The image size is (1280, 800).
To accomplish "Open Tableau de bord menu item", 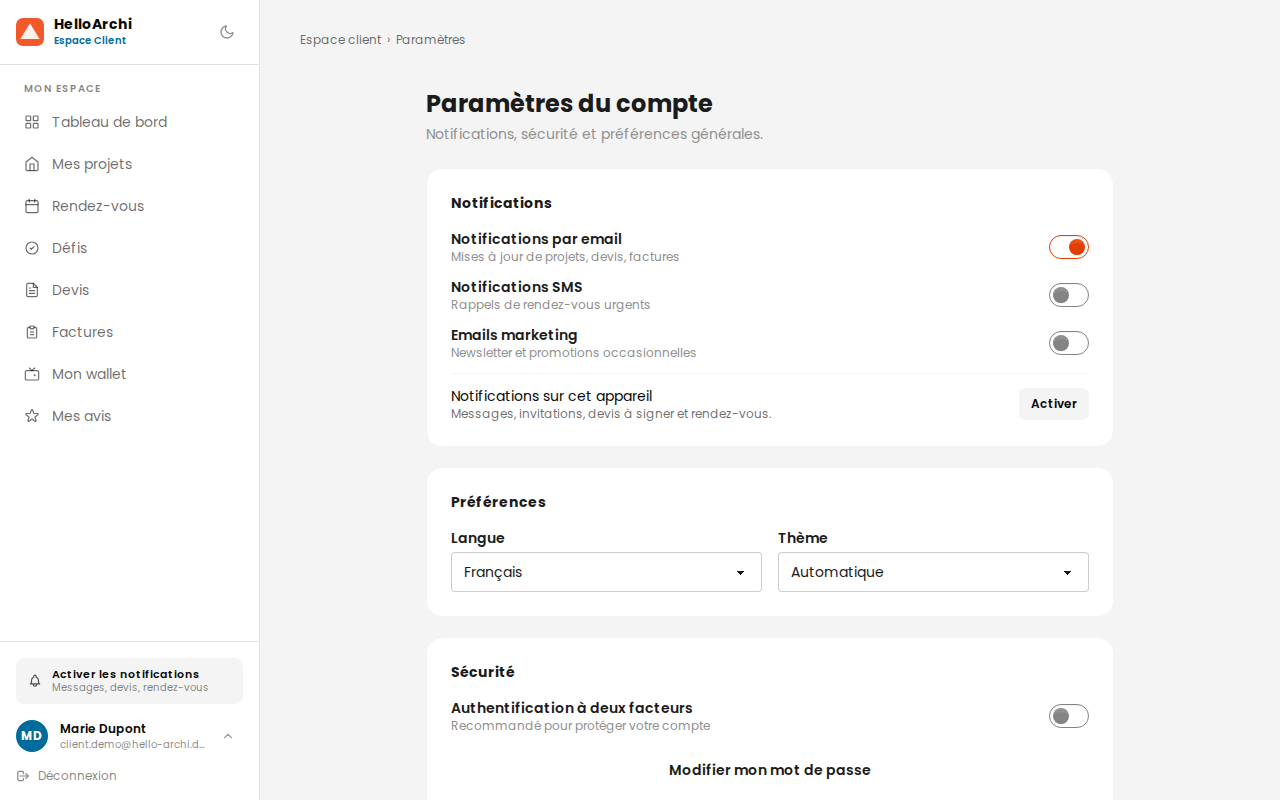I will [x=130, y=122].
